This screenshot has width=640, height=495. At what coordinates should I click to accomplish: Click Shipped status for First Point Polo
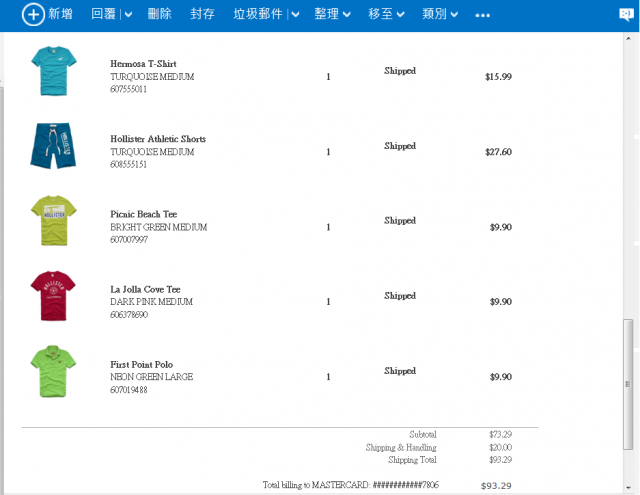(400, 371)
